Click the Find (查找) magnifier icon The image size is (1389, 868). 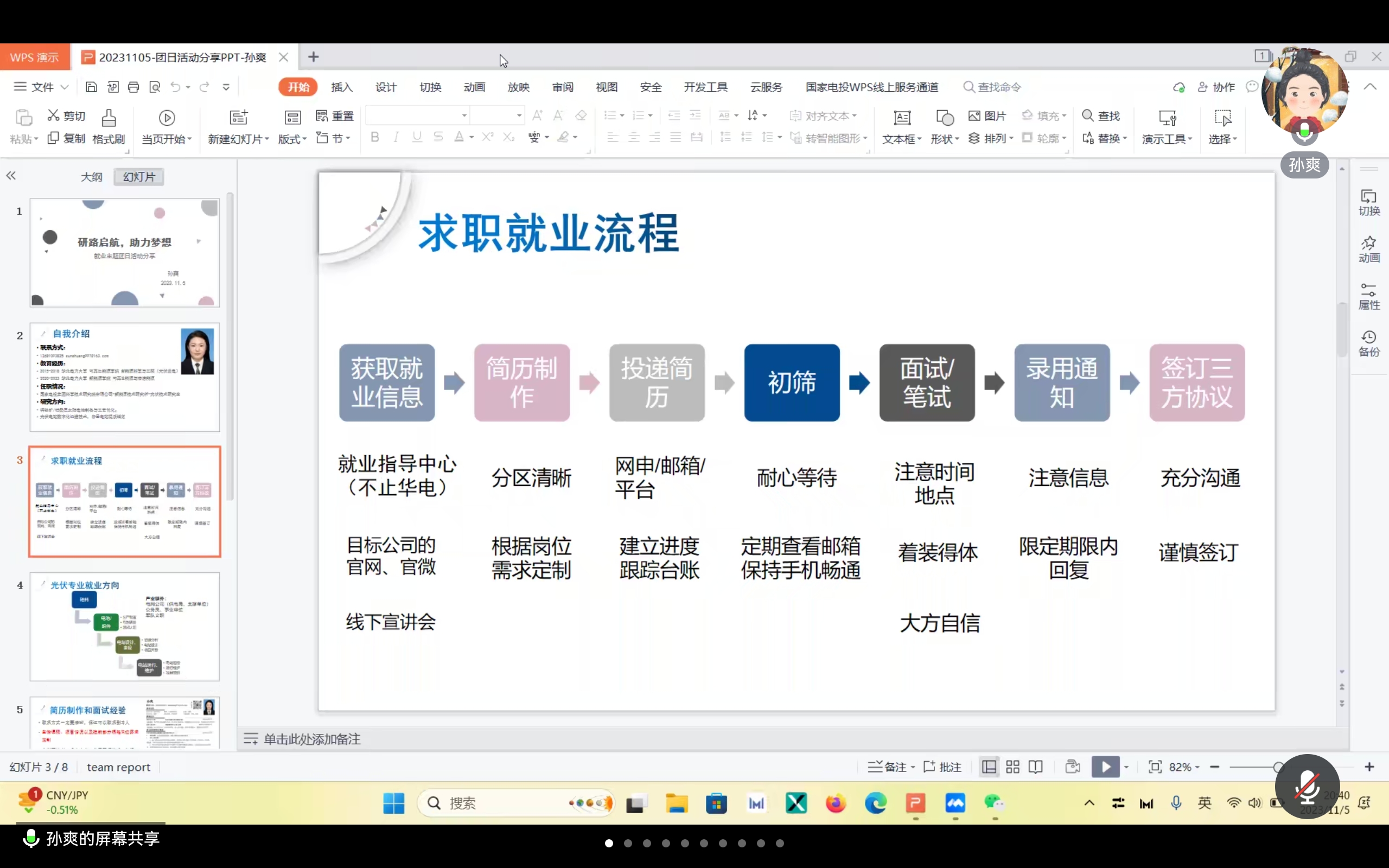click(1088, 116)
